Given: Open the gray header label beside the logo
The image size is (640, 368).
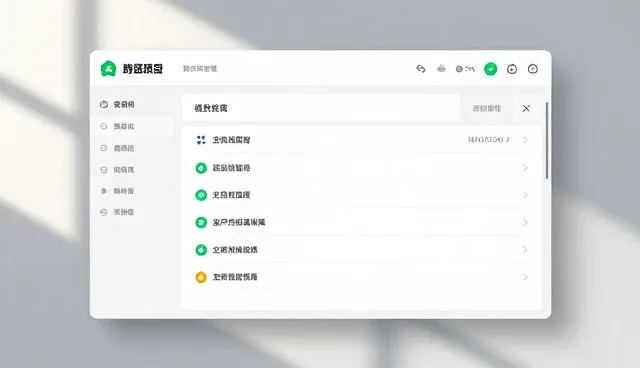Looking at the screenshot, I should [x=200, y=69].
